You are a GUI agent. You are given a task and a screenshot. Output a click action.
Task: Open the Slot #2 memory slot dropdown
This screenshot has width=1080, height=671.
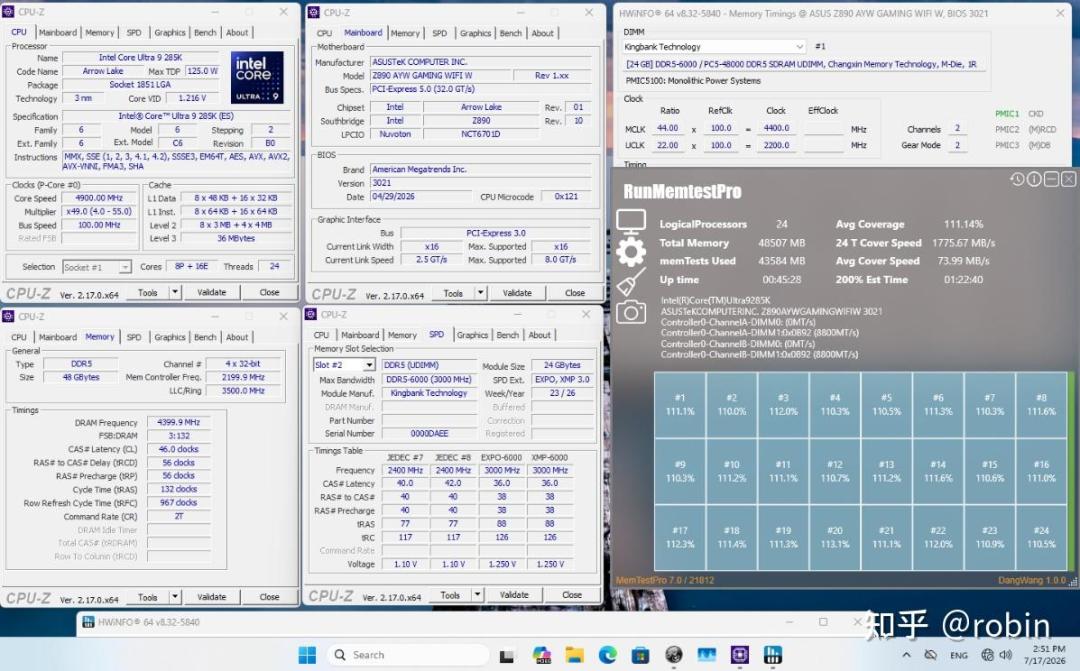click(x=344, y=364)
